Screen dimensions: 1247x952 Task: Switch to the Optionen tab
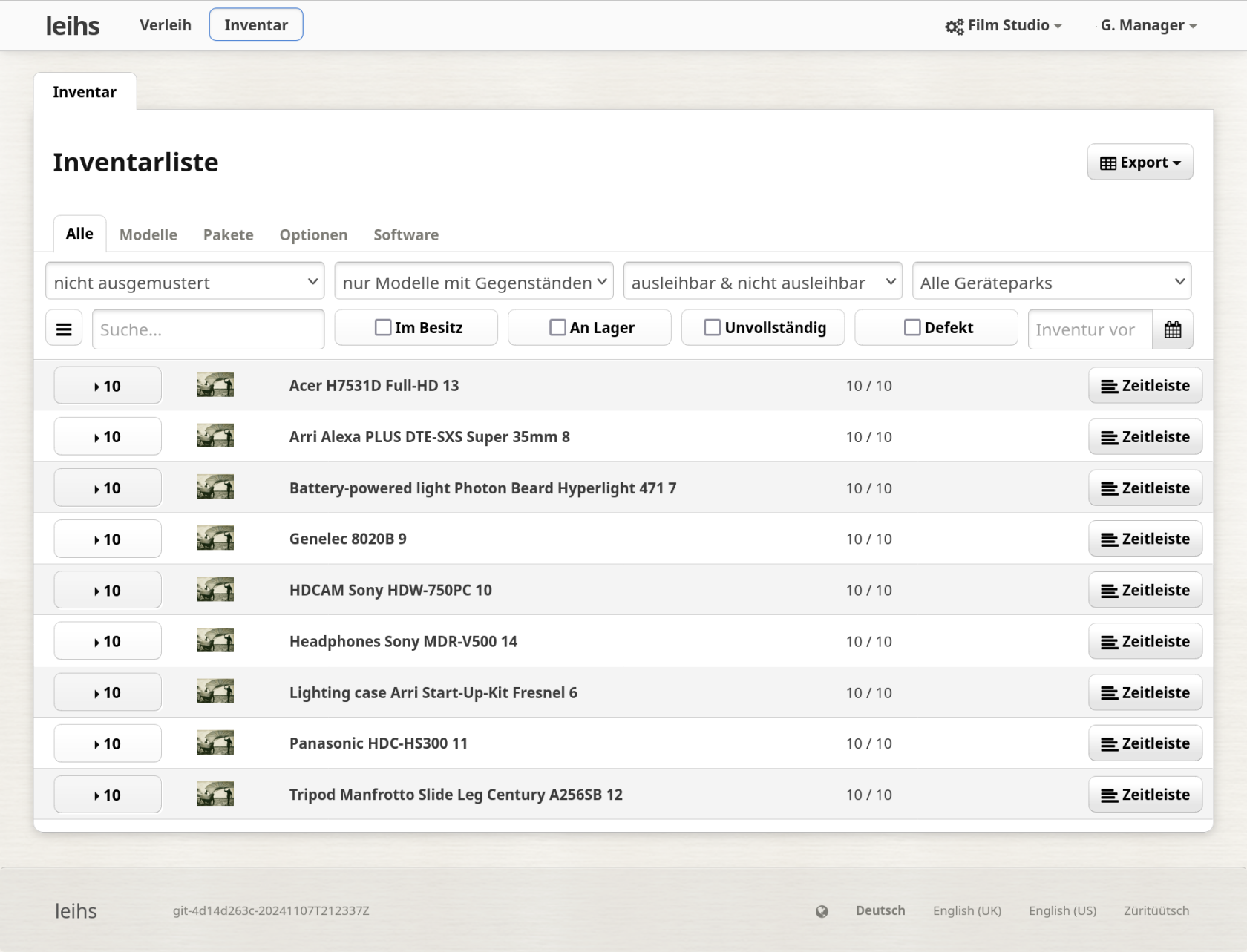click(313, 234)
